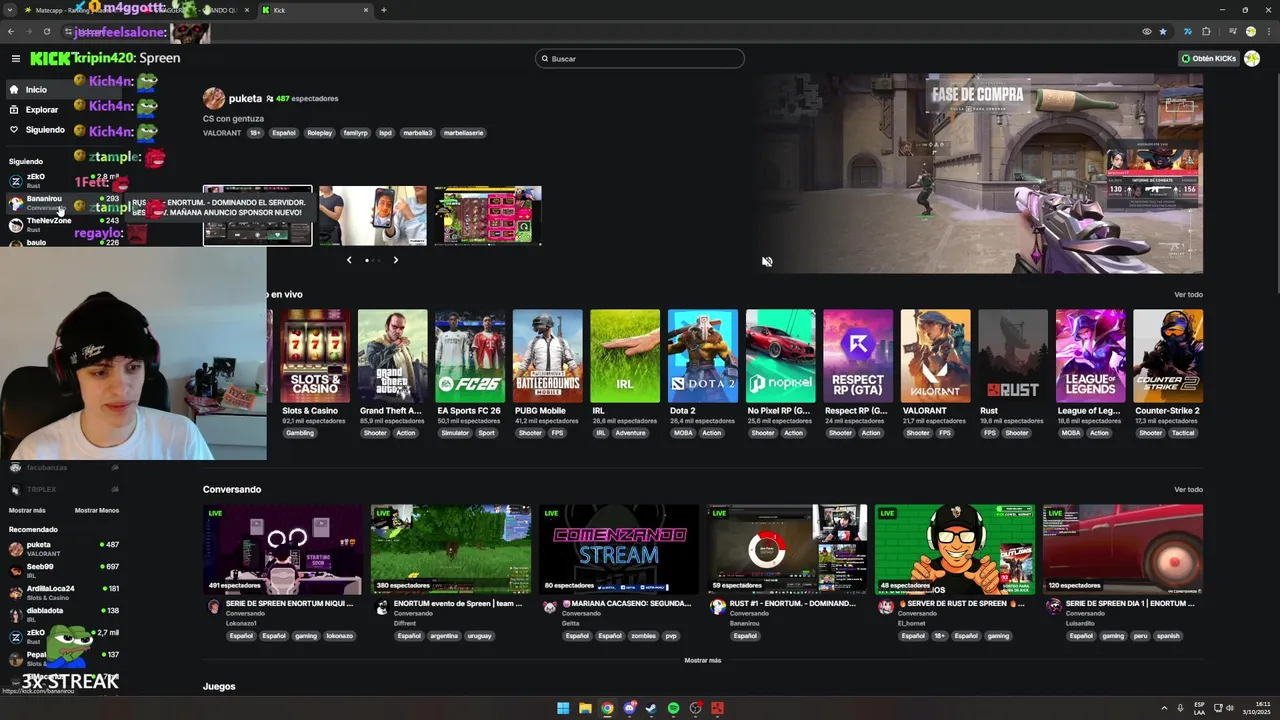Select the MOBA tag under Dota 2

pyautogui.click(x=683, y=433)
